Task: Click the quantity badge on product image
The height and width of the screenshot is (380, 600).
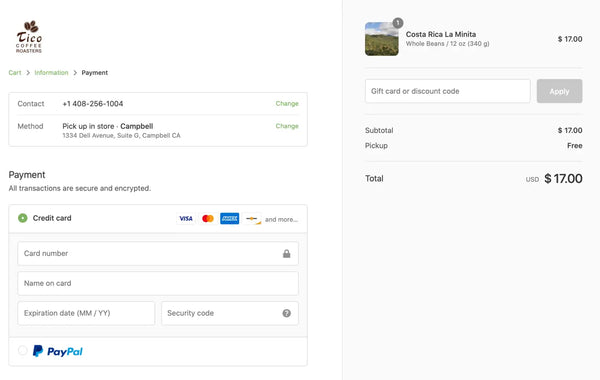Action: coord(398,23)
